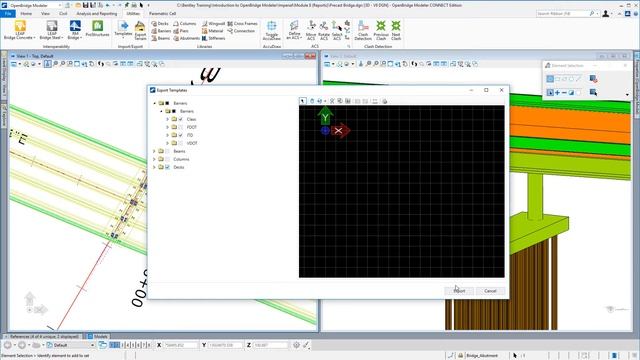Image resolution: width=640 pixels, height=360 pixels.
Task: Open LEAP Bridge Steel tool
Action: tap(51, 30)
